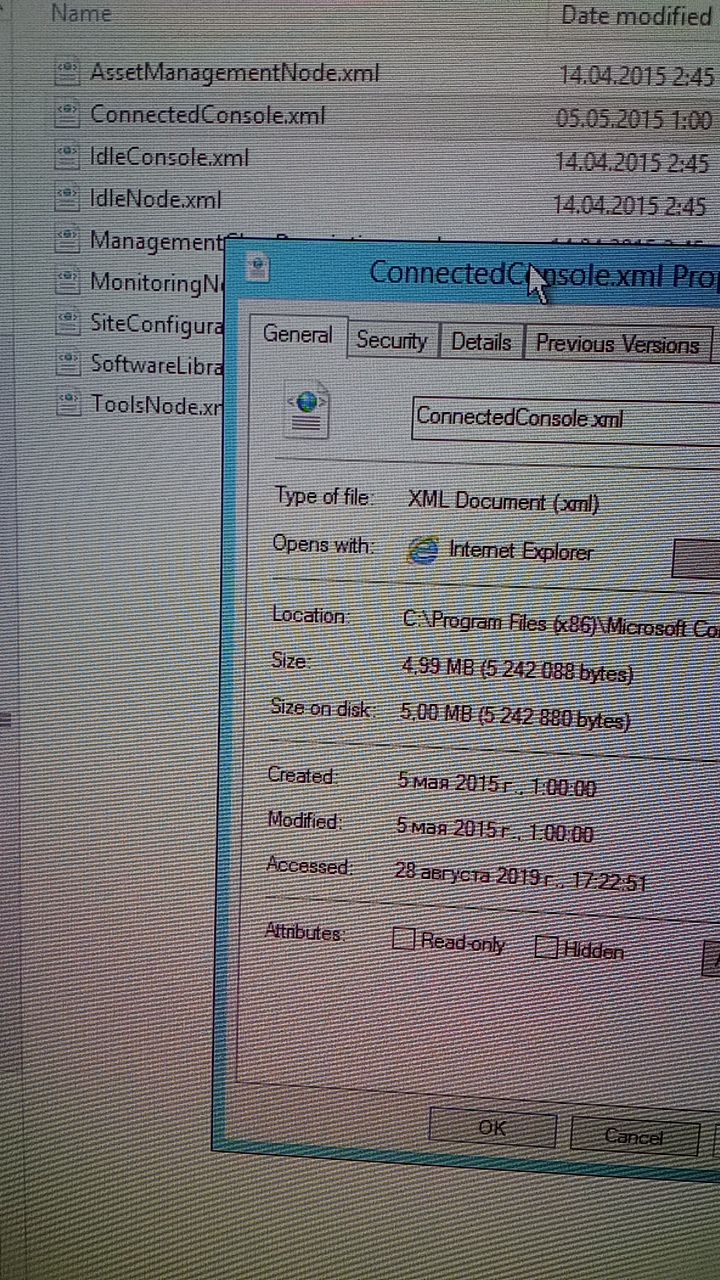Screen dimensions: 720x1280
Task: Click the ToolsNode.xml file icon
Action: (x=67, y=404)
